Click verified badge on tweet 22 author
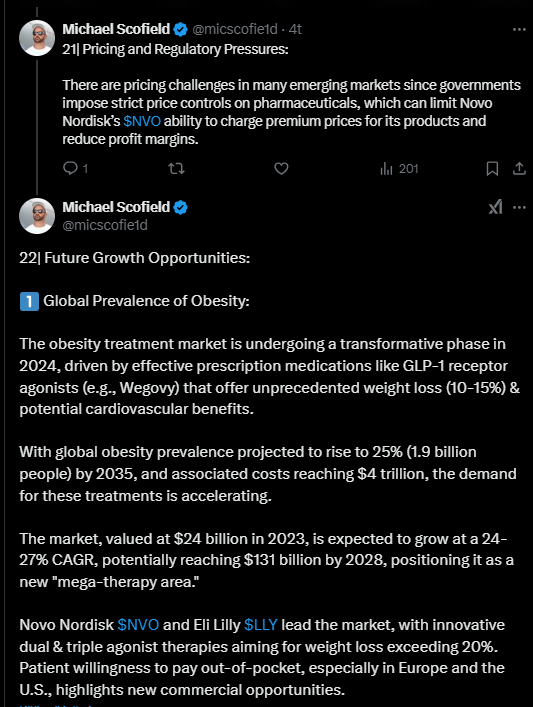 (x=180, y=208)
